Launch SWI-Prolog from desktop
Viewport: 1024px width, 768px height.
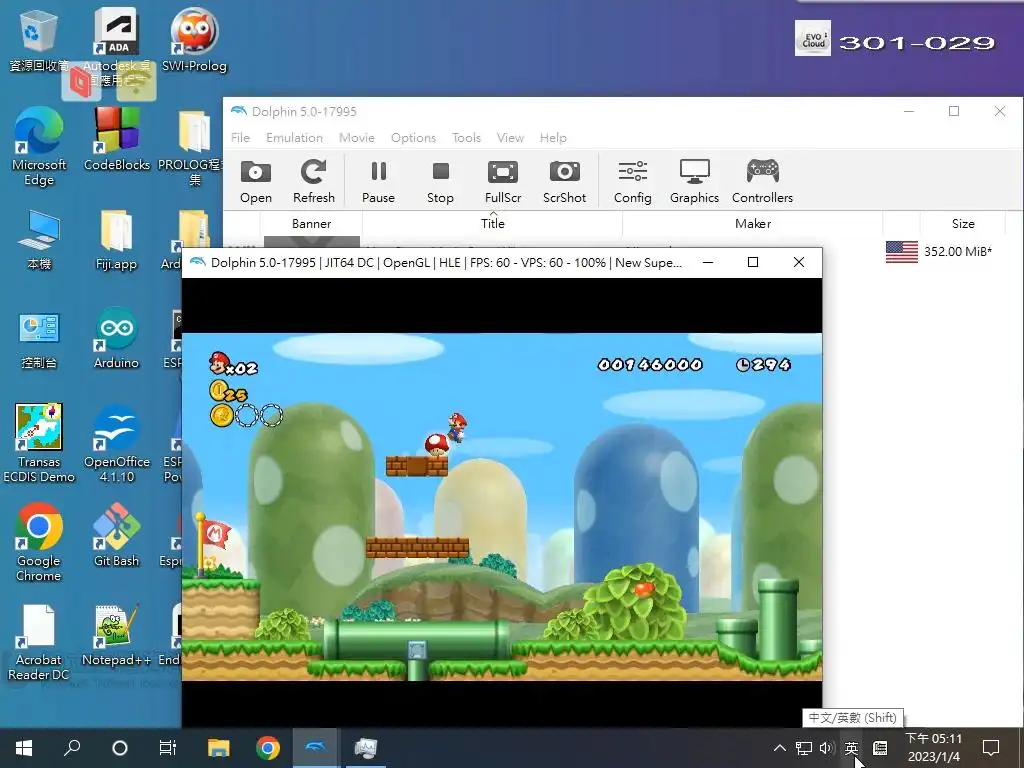(194, 40)
